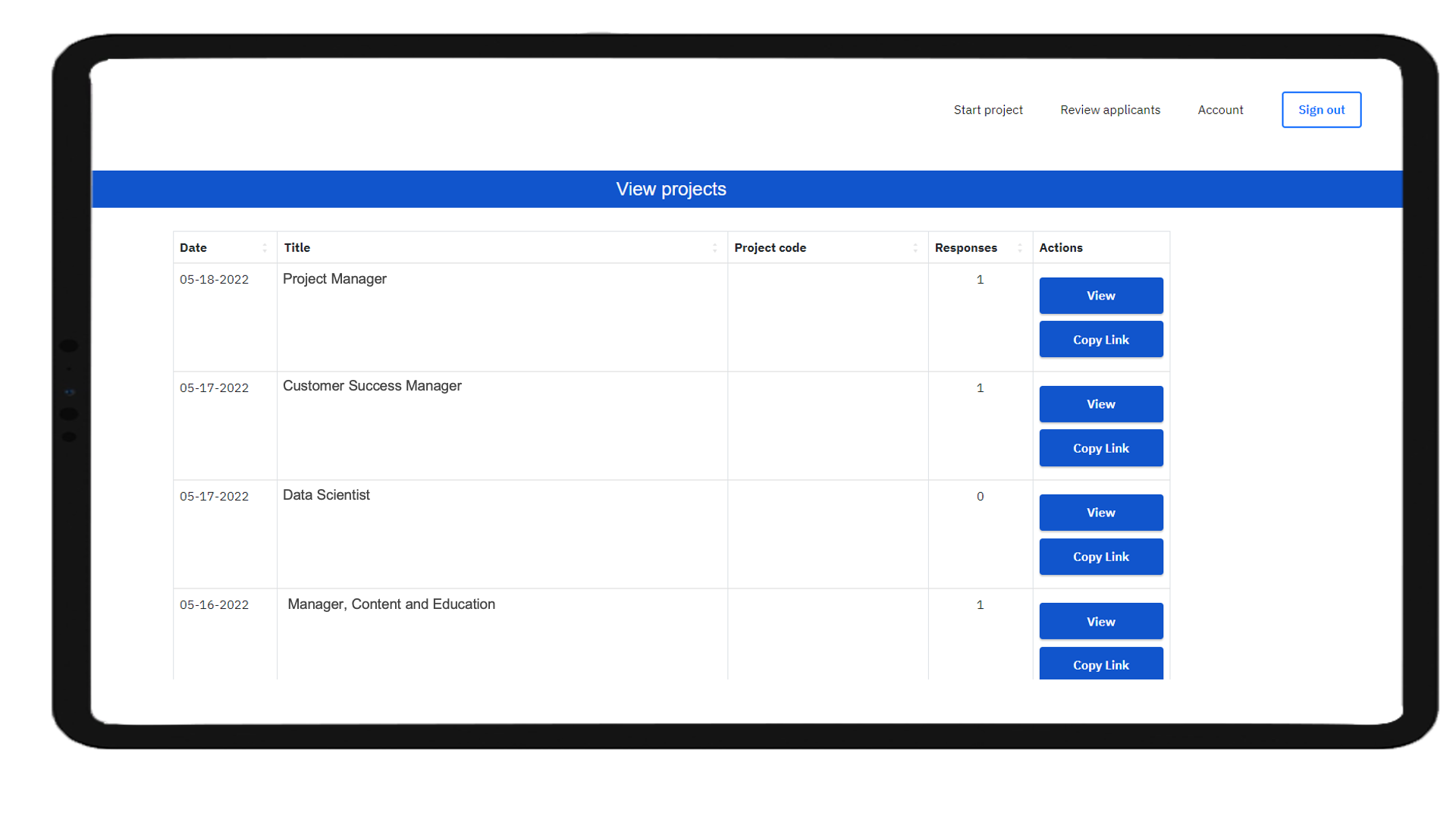1456x819 pixels.
Task: View the Data Scientist project
Action: 1101,513
